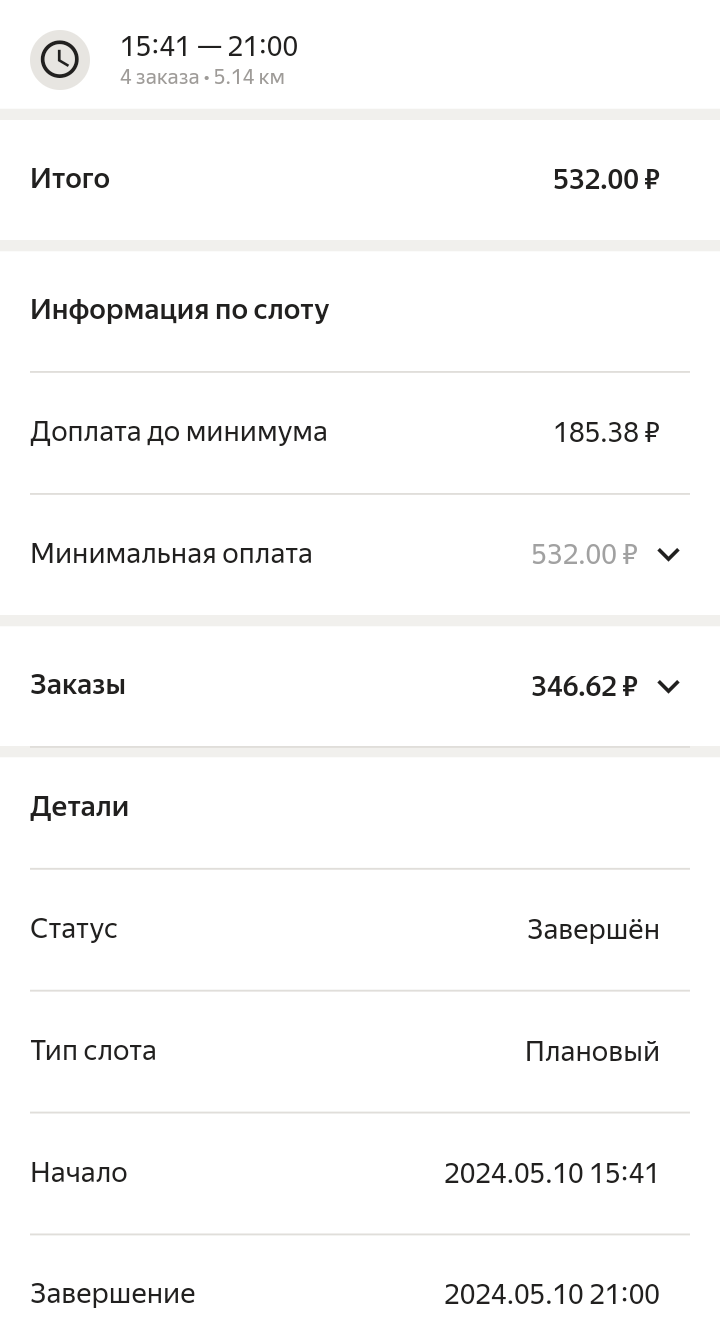720x1331 pixels.
Task: Tap the 532.00 ₽ total amount
Action: (606, 180)
